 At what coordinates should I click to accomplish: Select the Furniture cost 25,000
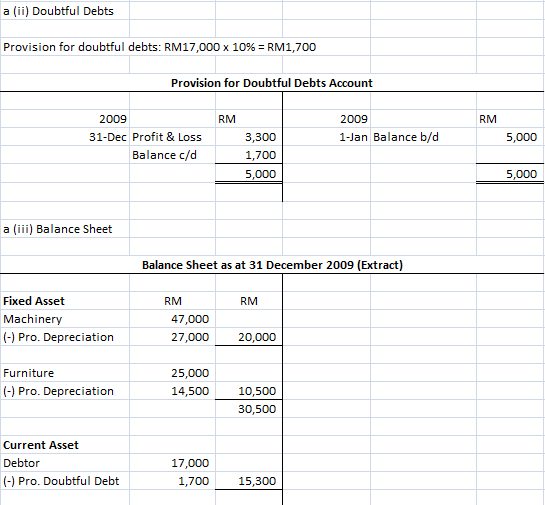(172, 373)
